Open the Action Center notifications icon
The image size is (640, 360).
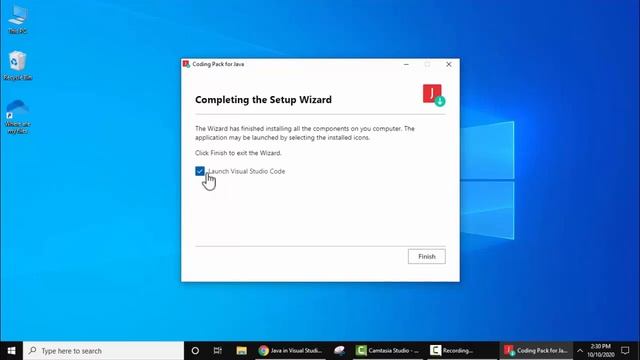click(x=625, y=351)
